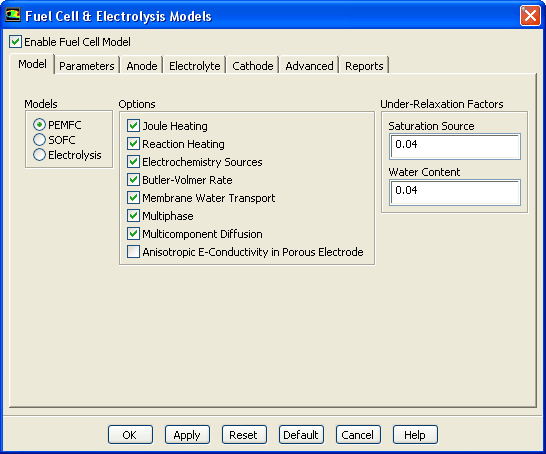The width and height of the screenshot is (546, 454).
Task: Enable Anisotropic E-Conductivity in Porous Electrode
Action: (133, 252)
